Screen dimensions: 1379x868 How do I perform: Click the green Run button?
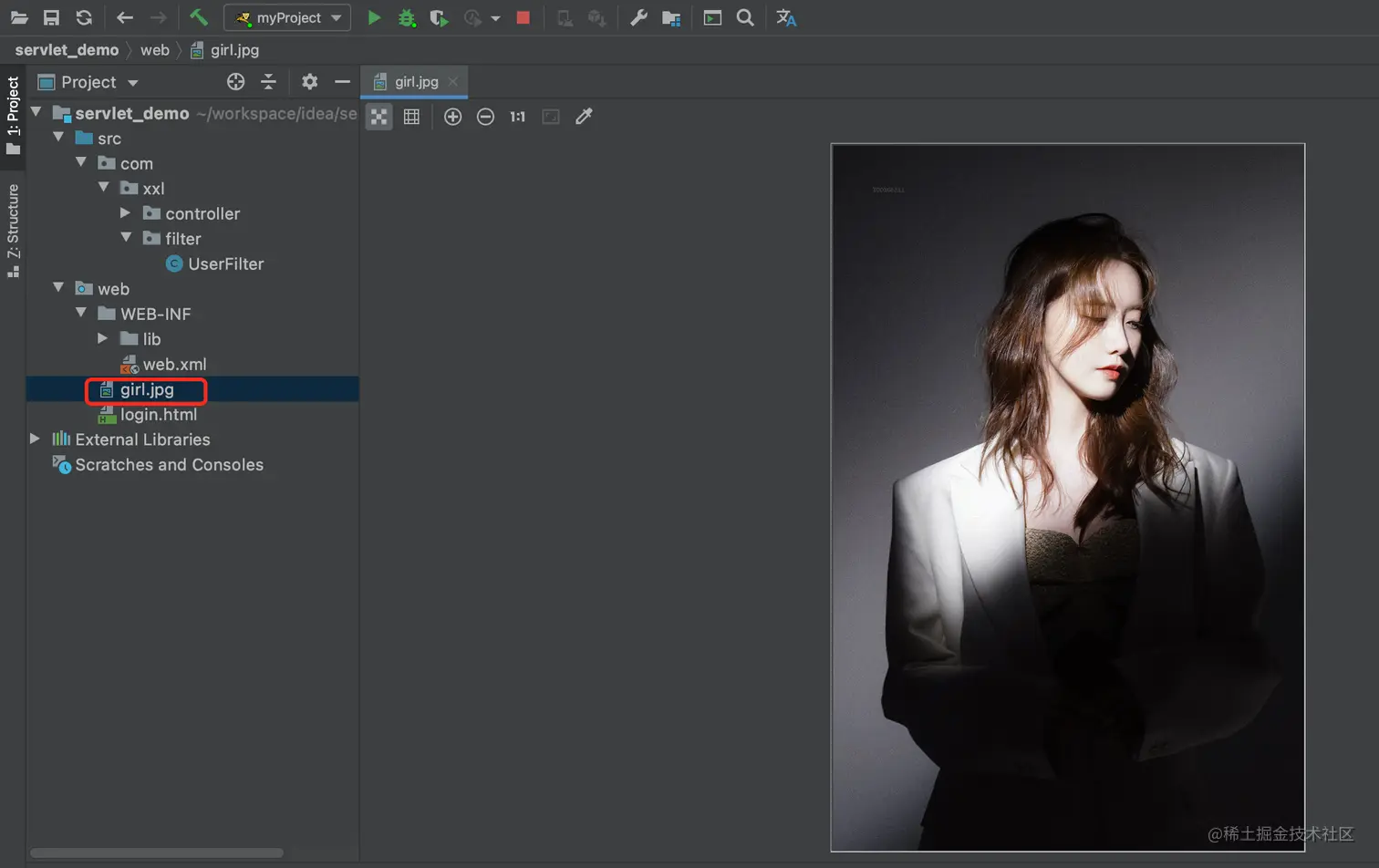tap(374, 17)
